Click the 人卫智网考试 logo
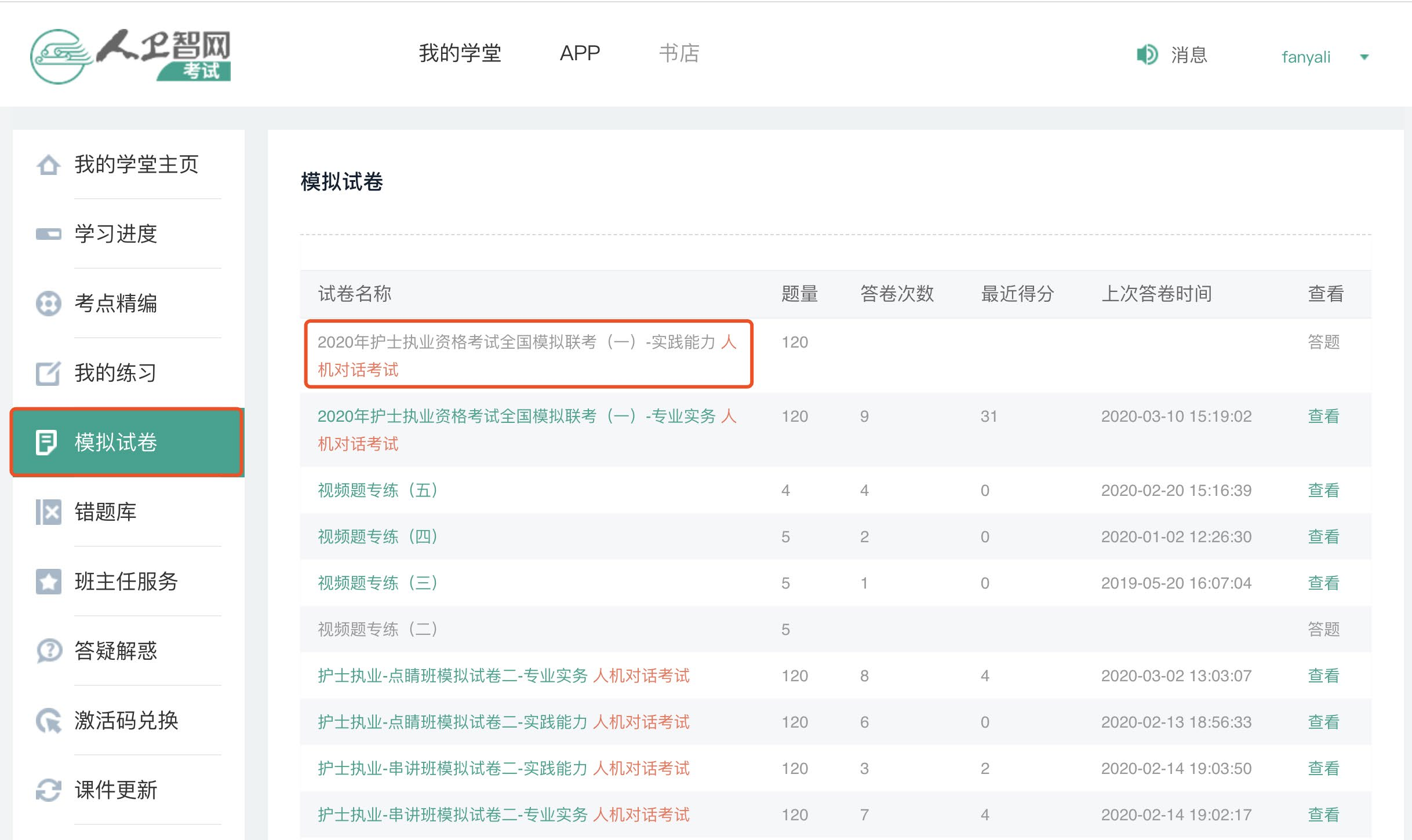The height and width of the screenshot is (840, 1412). pyautogui.click(x=131, y=56)
